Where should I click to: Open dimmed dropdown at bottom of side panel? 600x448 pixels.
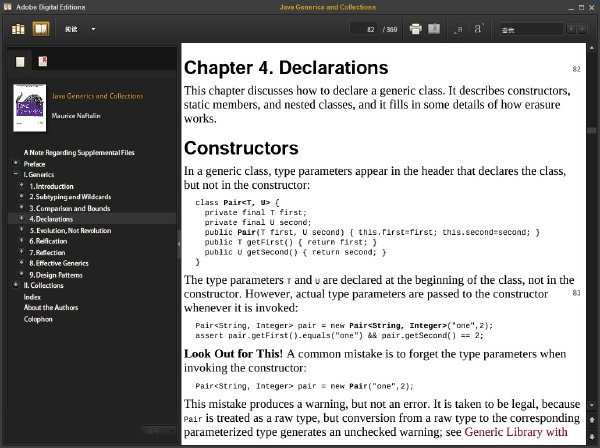pos(159,431)
